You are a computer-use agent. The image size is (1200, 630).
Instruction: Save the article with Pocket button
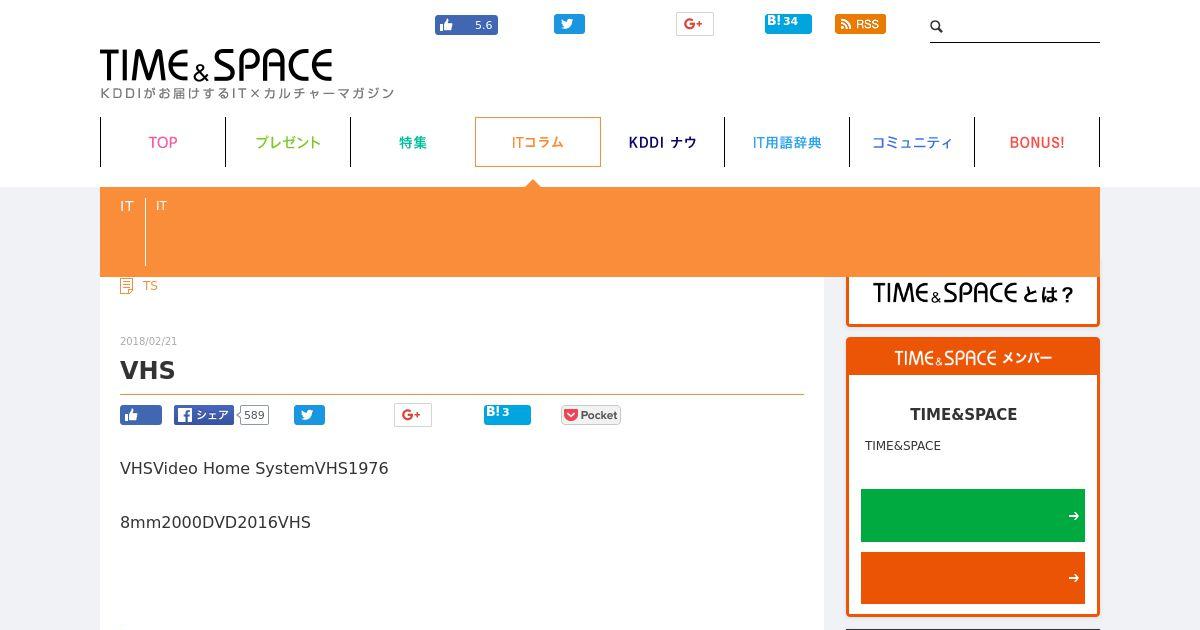pos(591,415)
